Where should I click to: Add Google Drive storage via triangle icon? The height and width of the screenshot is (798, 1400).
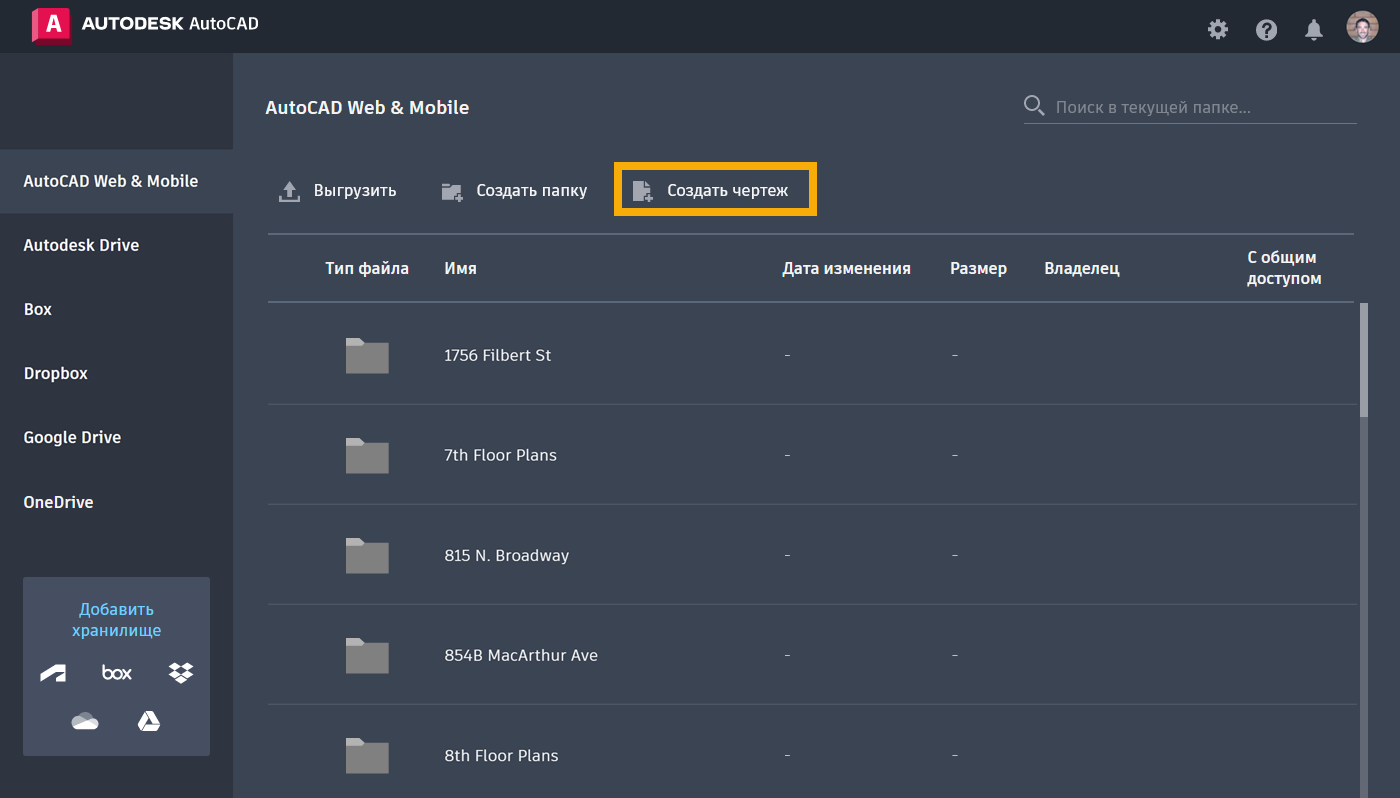tap(149, 721)
